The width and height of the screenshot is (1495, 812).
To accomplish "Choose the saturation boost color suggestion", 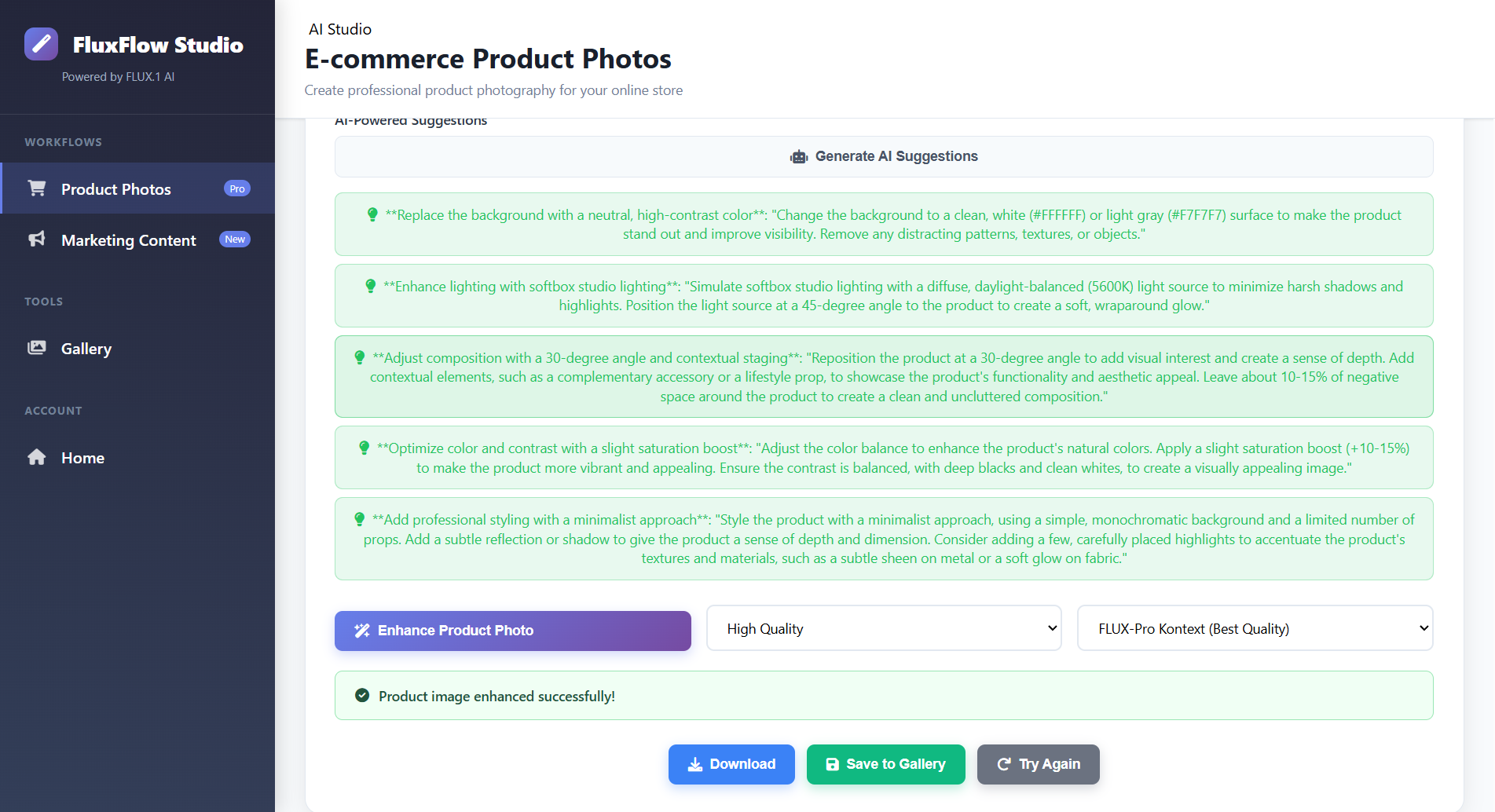I will [x=884, y=458].
